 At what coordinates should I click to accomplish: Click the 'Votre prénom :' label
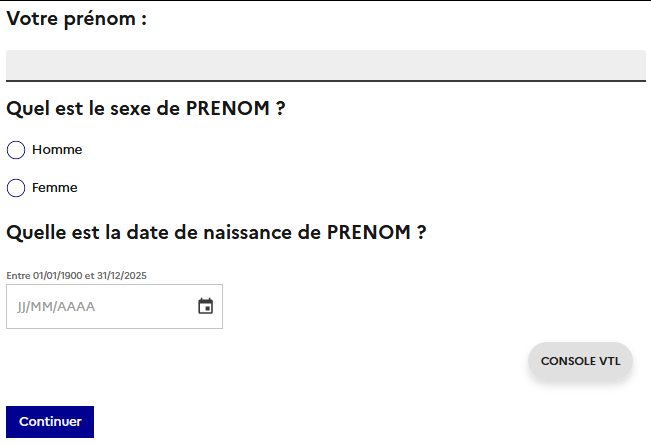(77, 19)
